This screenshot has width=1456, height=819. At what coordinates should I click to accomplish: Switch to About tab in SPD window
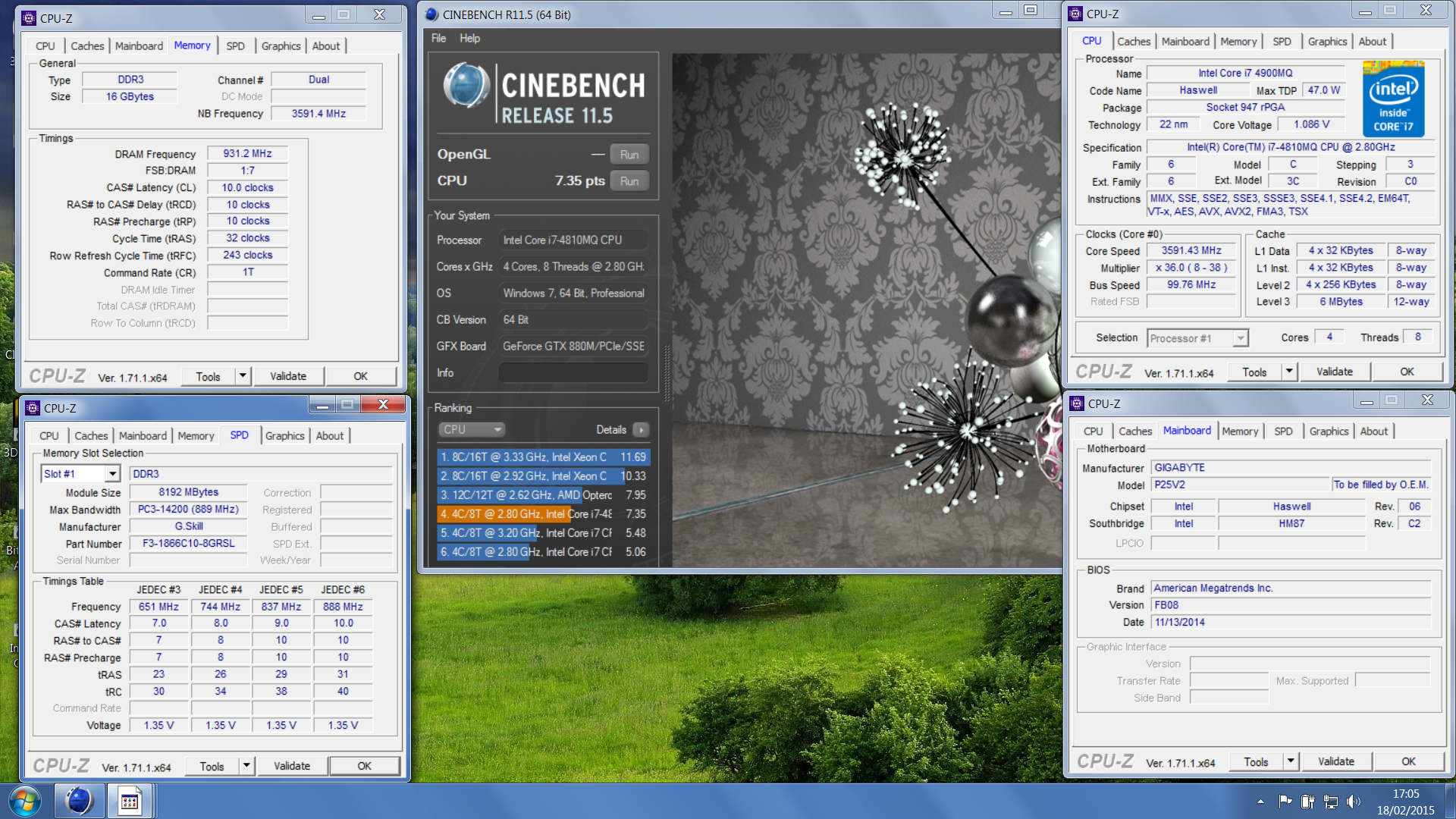(x=330, y=436)
